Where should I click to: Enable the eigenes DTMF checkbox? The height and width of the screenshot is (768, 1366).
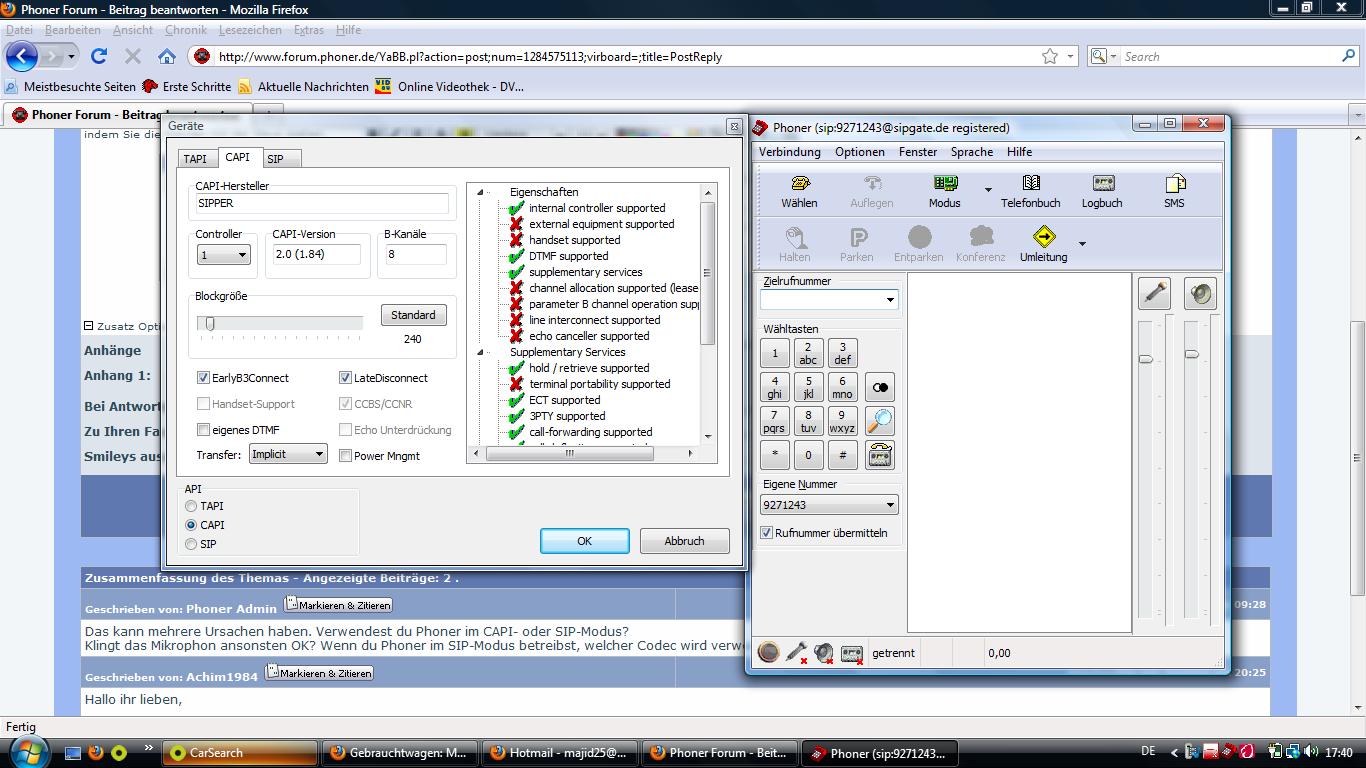[204, 430]
